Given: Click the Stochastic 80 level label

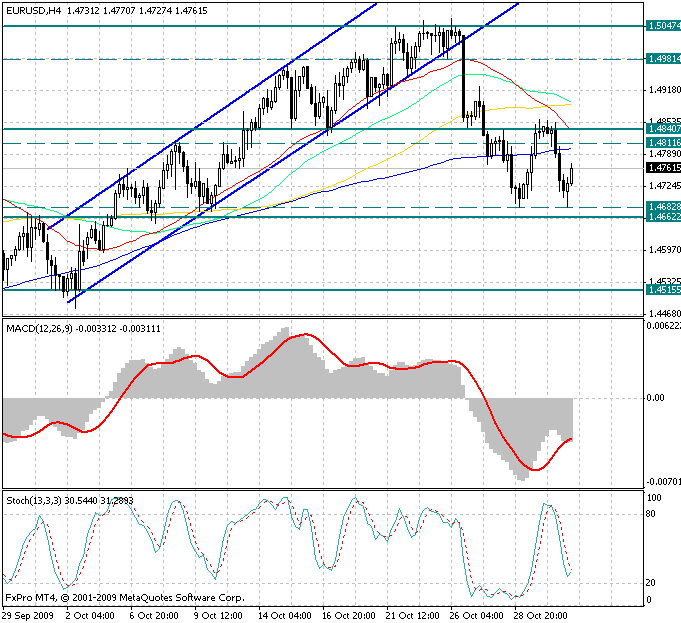Looking at the screenshot, I should tap(650, 514).
